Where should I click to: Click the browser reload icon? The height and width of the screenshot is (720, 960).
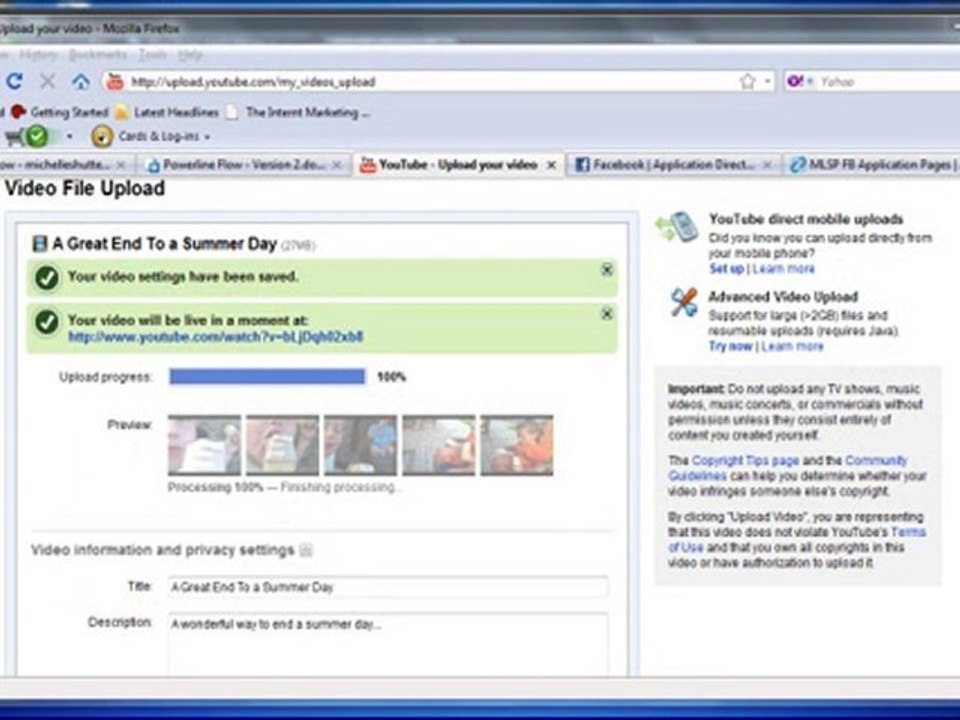point(15,81)
